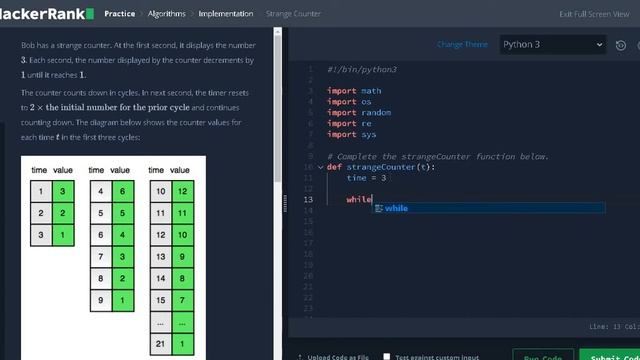The width and height of the screenshot is (640, 360).
Task: Click the 'Complete the strangeCounter function' comment
Action: [x=438, y=156]
